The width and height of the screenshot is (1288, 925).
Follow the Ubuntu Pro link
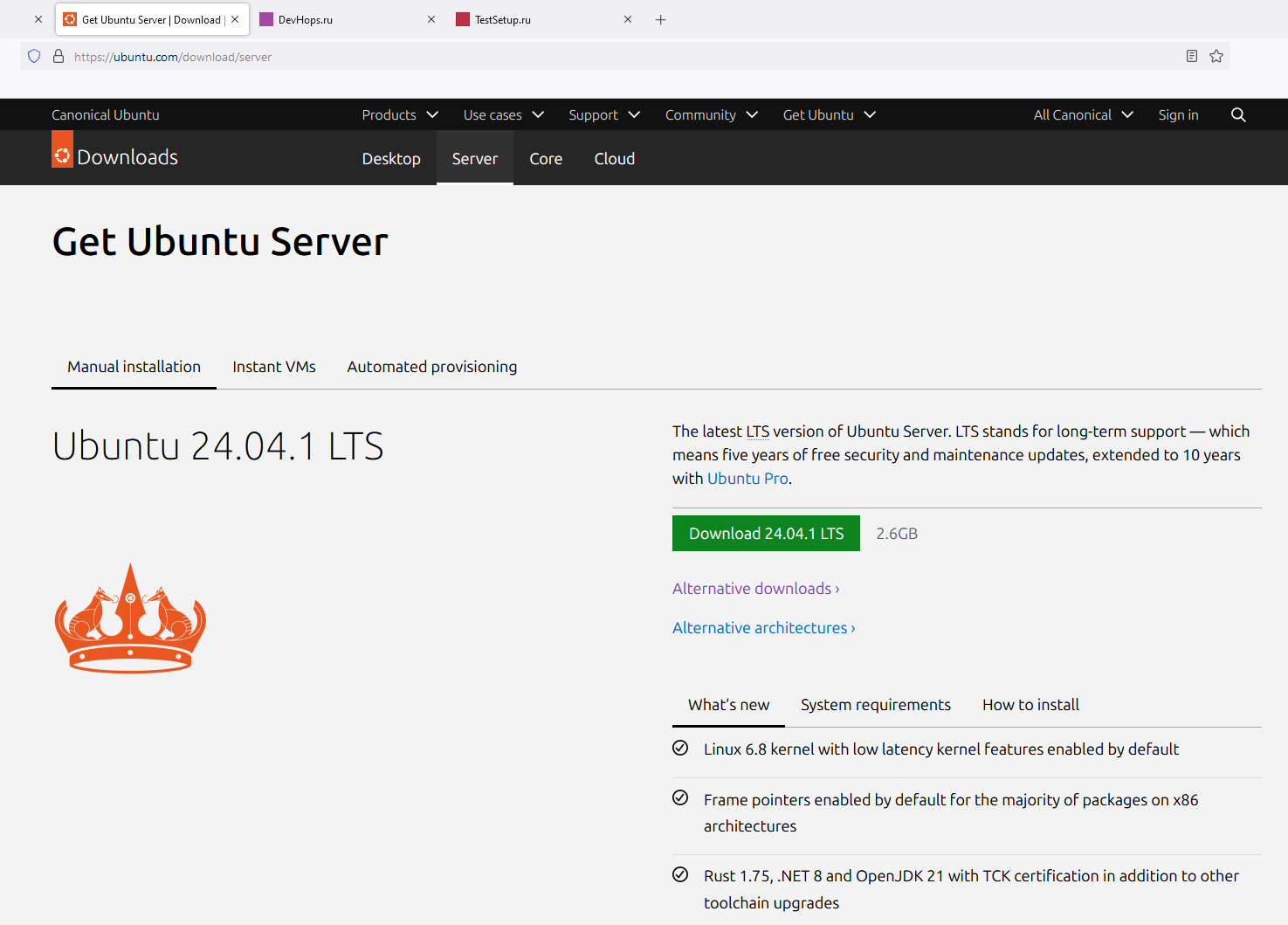[747, 479]
